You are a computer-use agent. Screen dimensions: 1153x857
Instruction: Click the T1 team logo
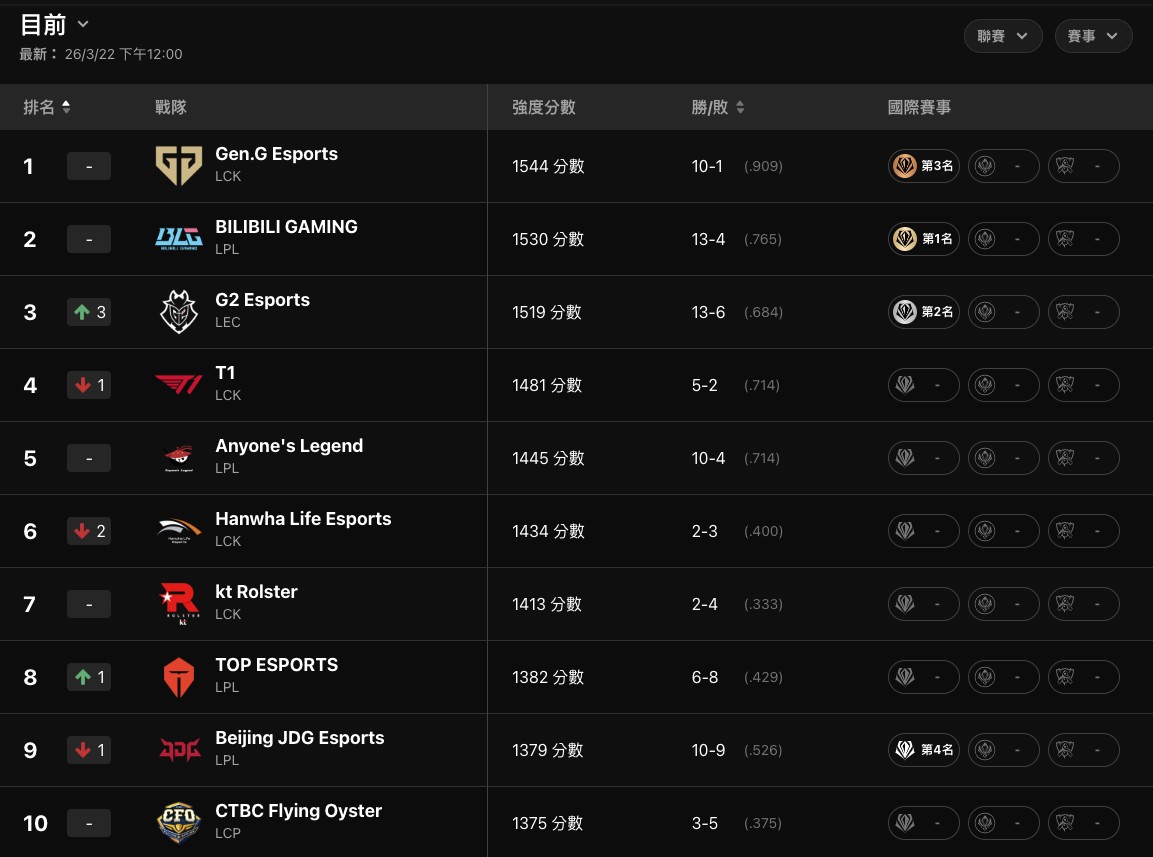[179, 385]
